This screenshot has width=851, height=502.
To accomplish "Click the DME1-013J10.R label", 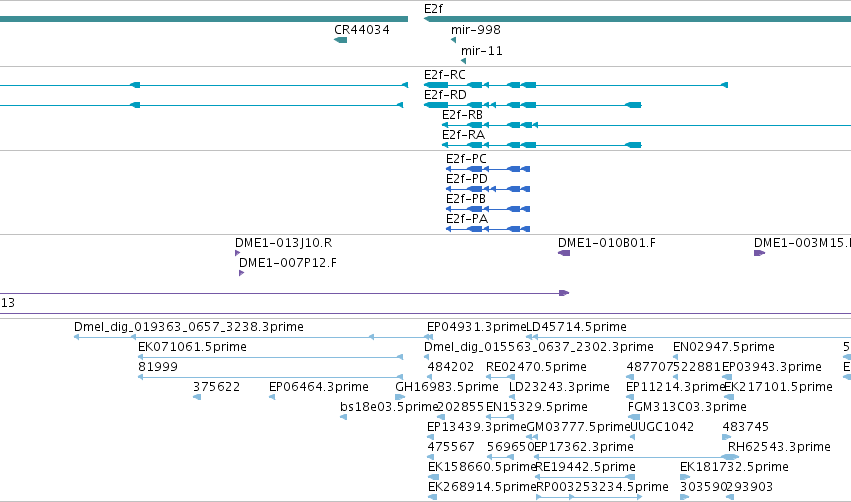I will pos(283,243).
